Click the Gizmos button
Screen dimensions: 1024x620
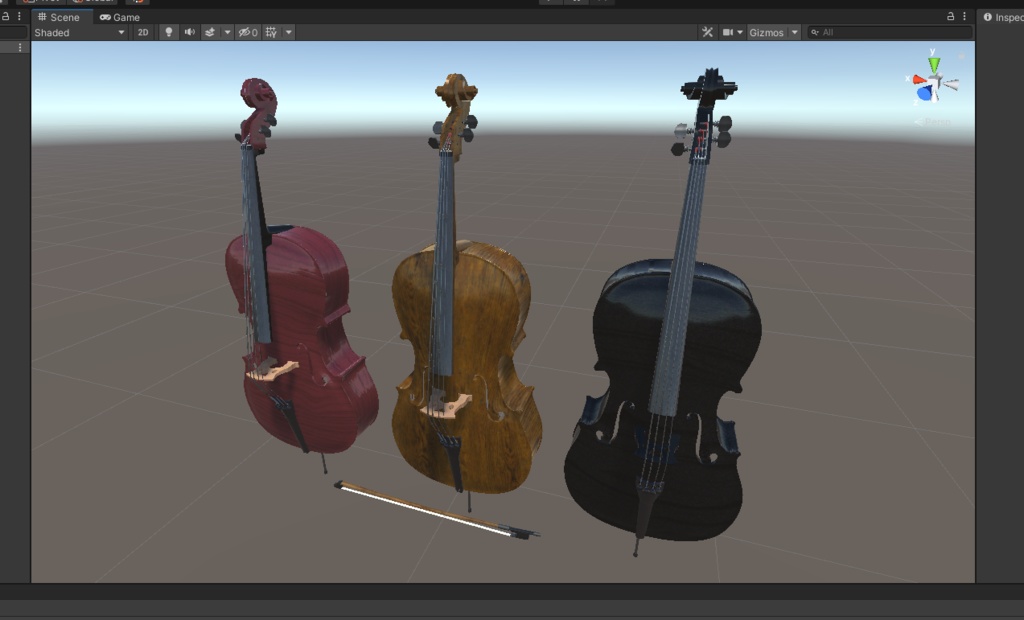[x=767, y=31]
